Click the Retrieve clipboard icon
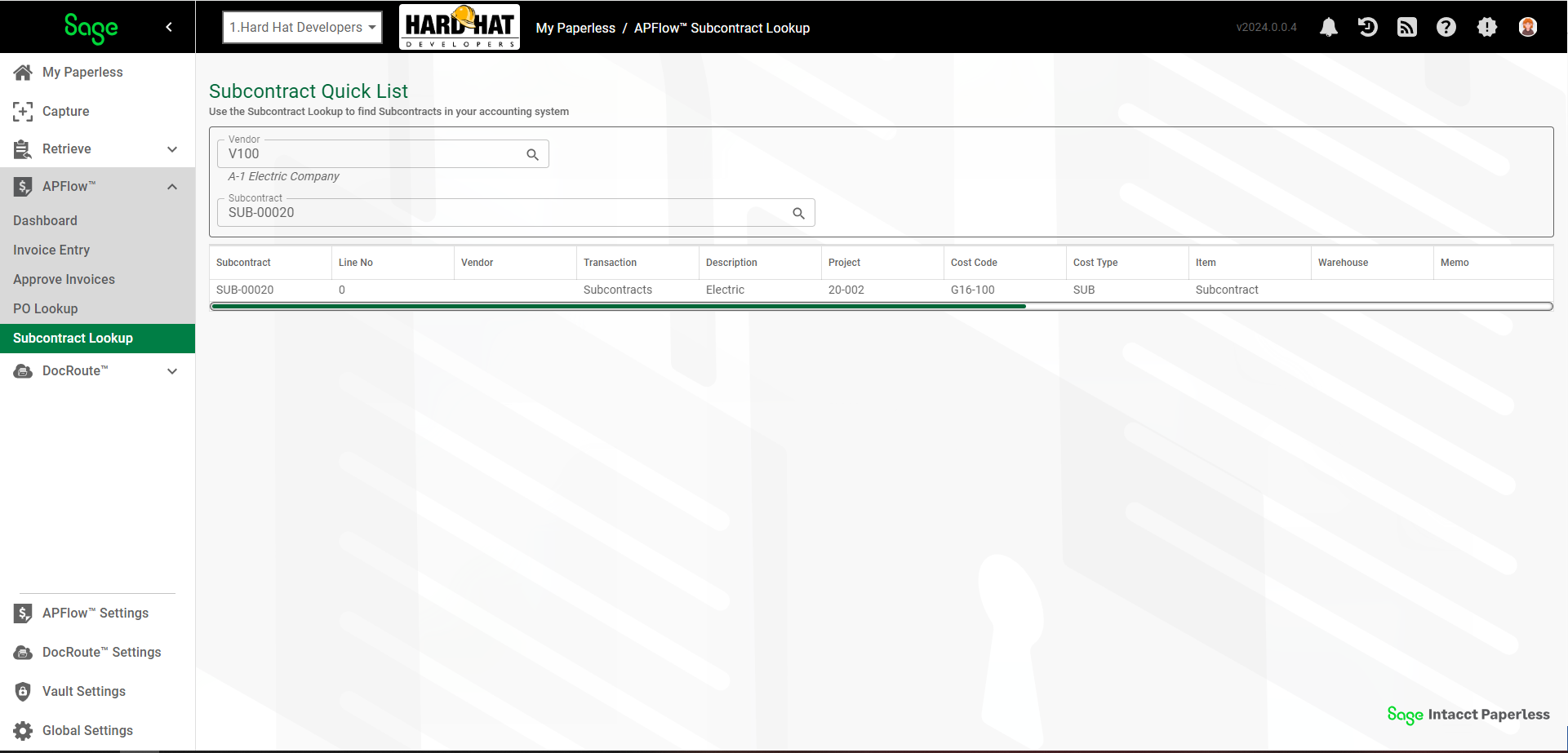The image size is (1568, 753). pyautogui.click(x=23, y=149)
